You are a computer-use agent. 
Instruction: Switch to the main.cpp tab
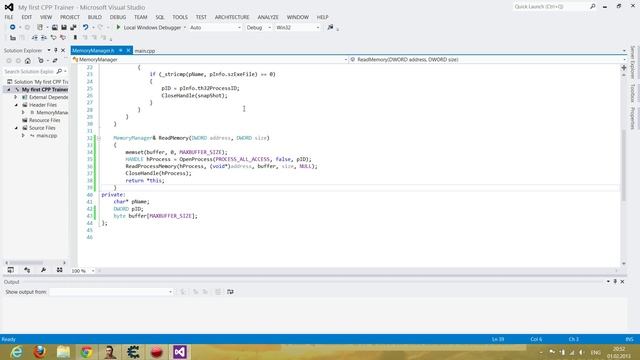(145, 51)
